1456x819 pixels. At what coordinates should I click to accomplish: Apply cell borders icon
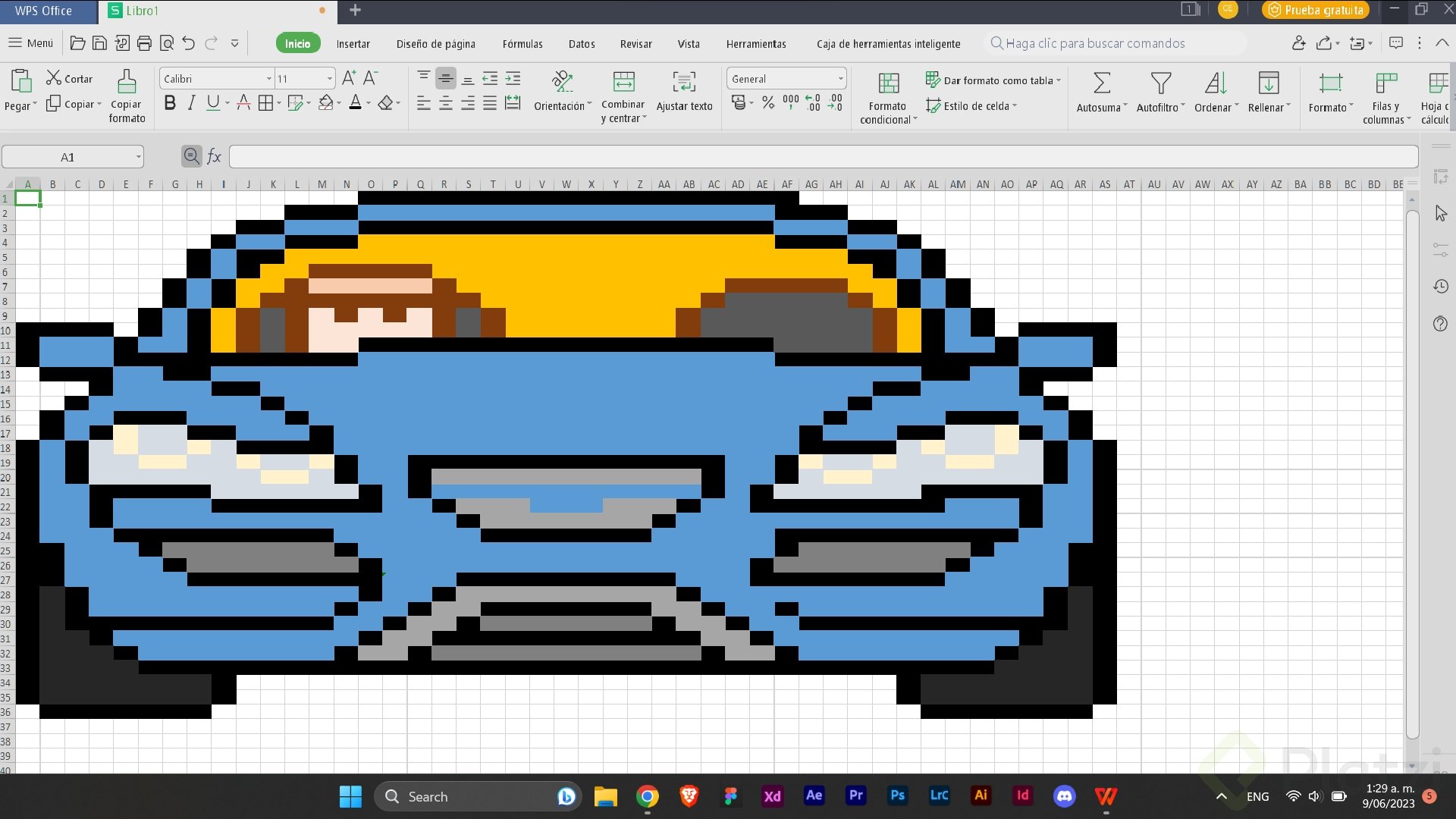265,102
